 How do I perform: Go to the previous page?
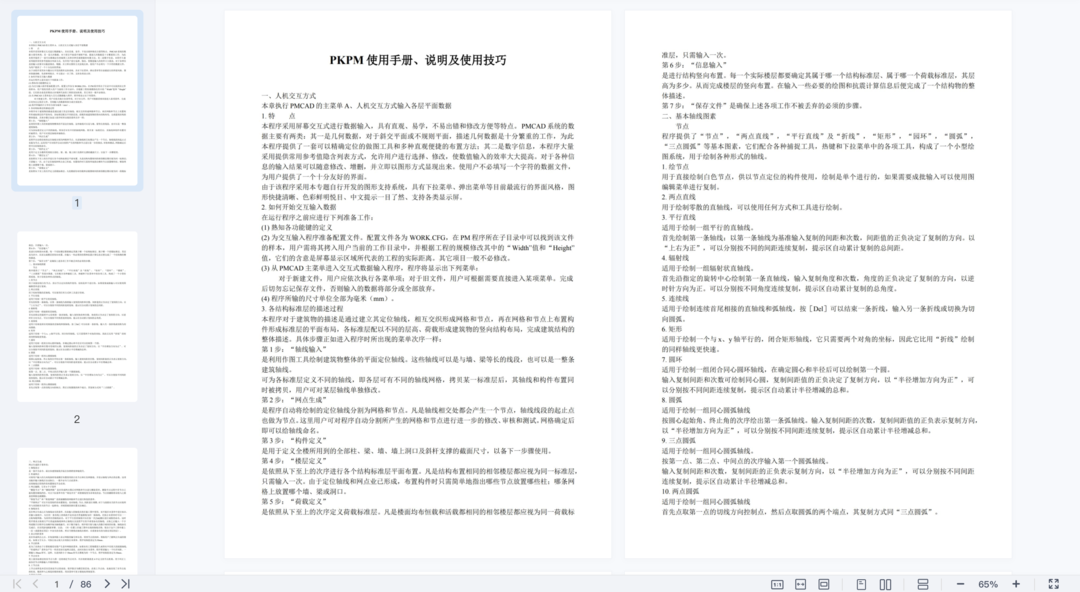point(36,584)
